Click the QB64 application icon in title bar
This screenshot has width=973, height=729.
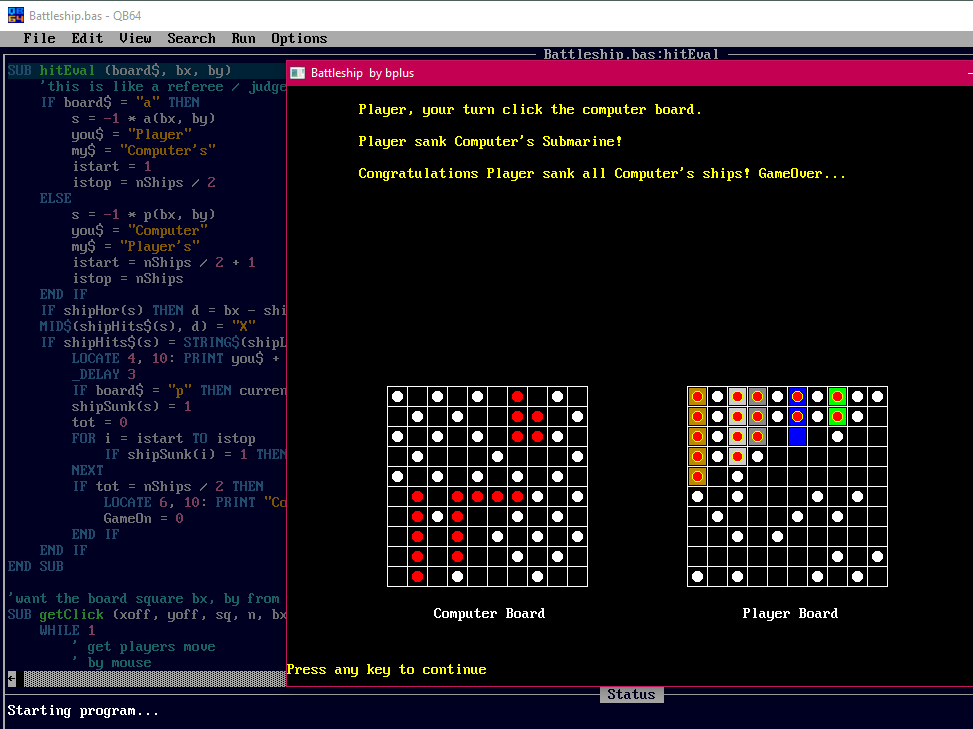[14, 15]
